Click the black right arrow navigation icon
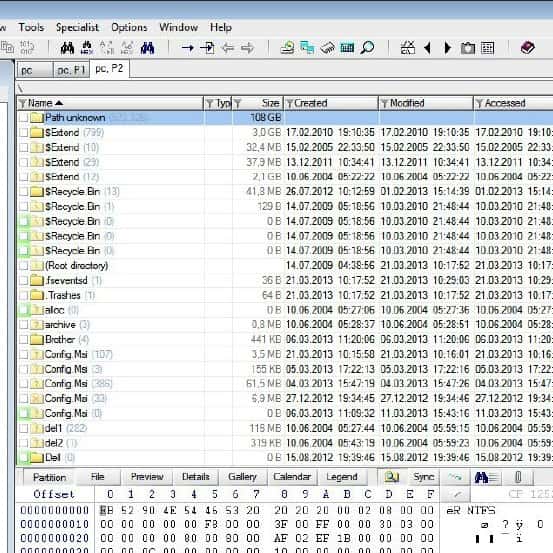 pos(448,48)
